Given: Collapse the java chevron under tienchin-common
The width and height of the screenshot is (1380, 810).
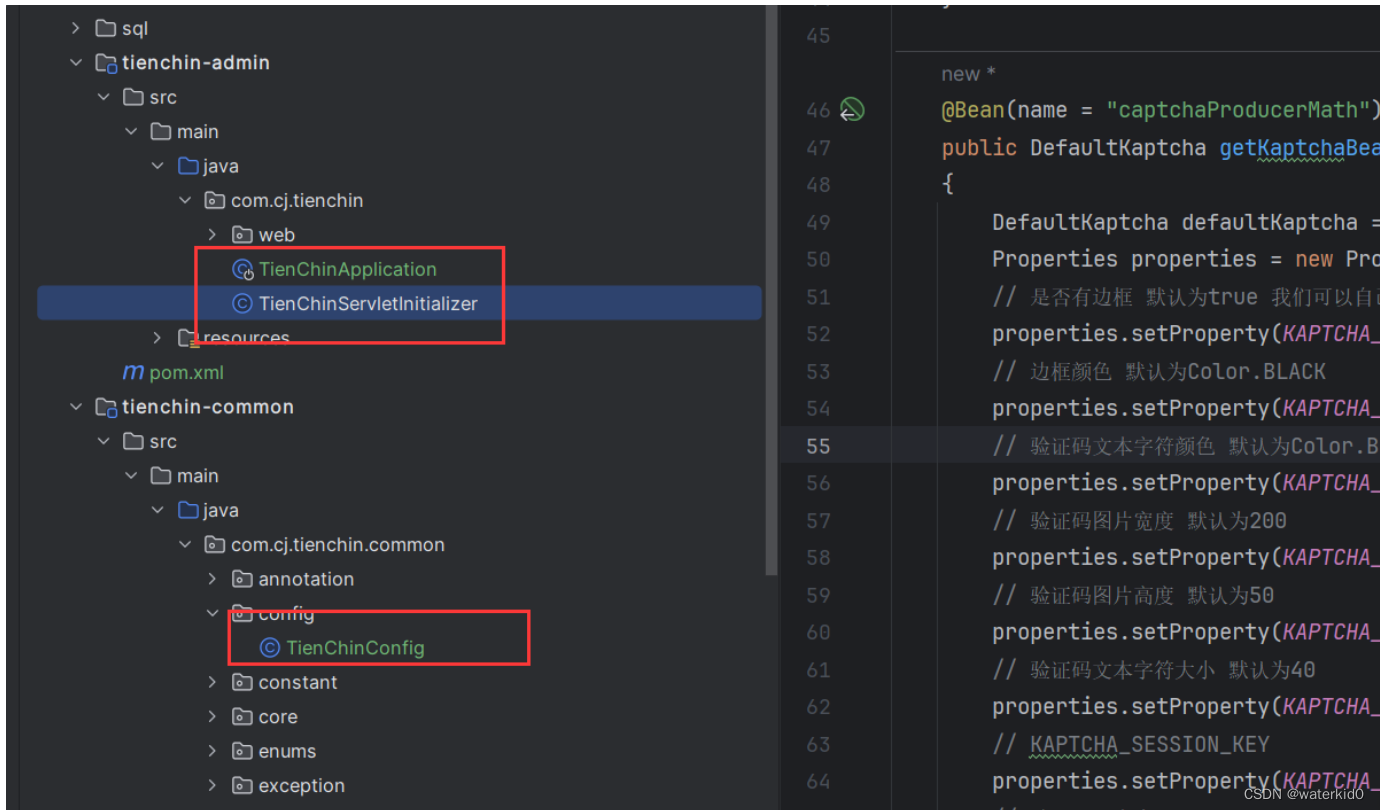Looking at the screenshot, I should click(158, 510).
